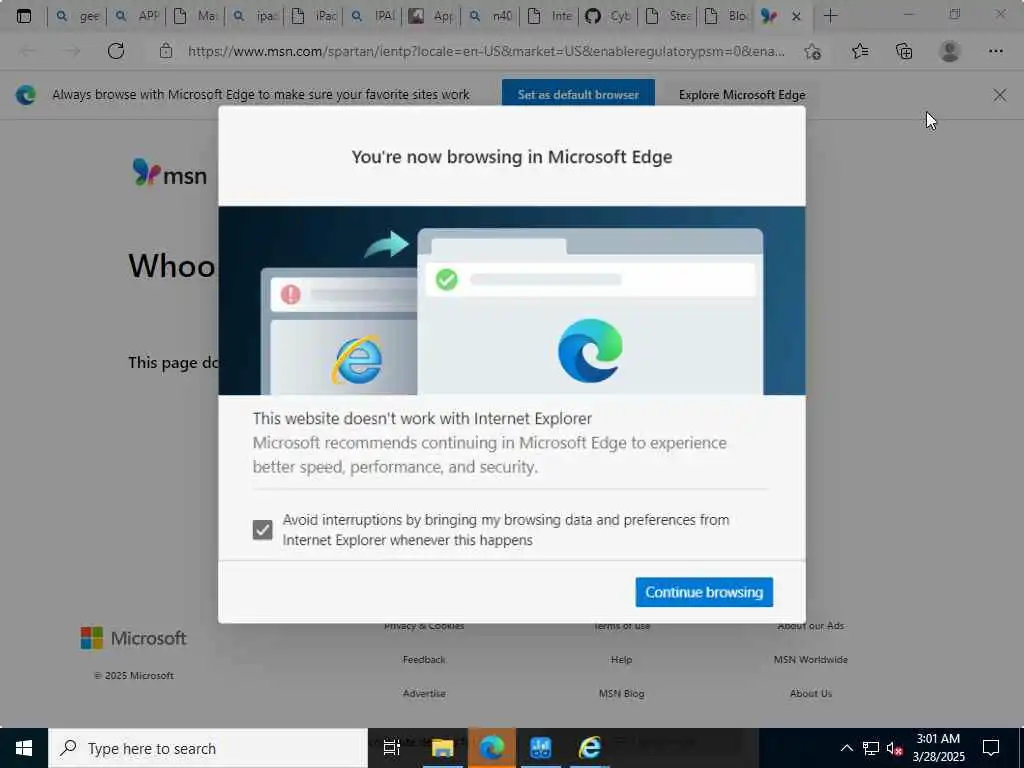Open the Collections icon
The image size is (1024, 768).
click(904, 51)
